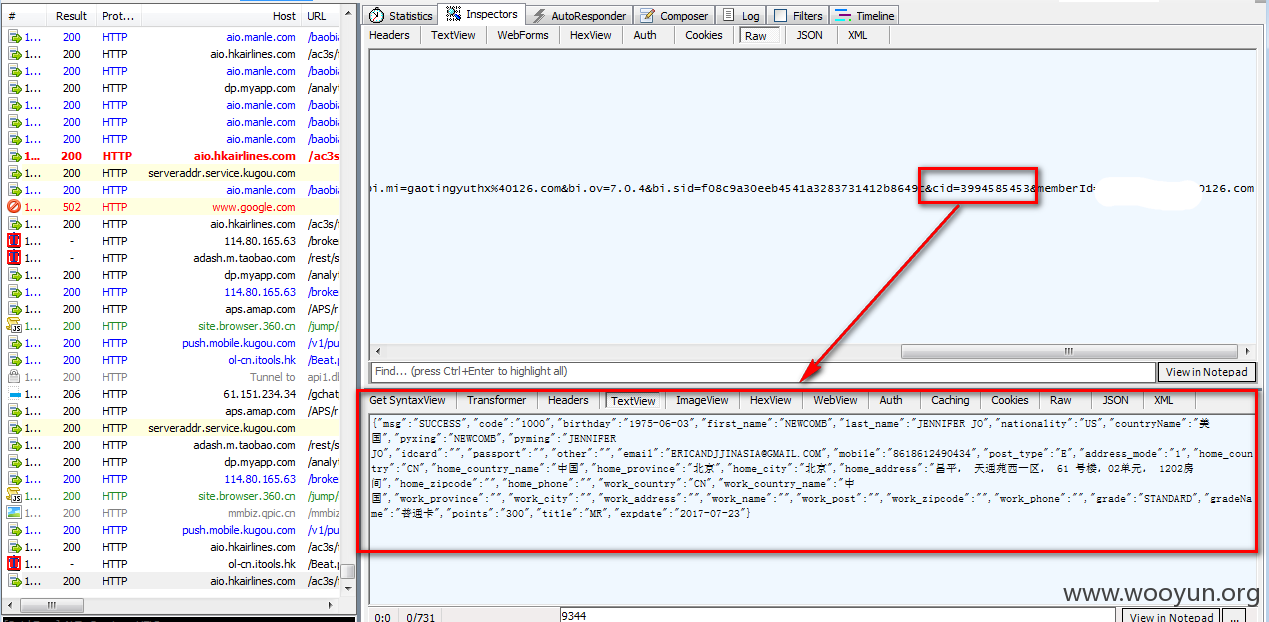Open the response Transformer tab
The height and width of the screenshot is (622, 1269).
[497, 400]
